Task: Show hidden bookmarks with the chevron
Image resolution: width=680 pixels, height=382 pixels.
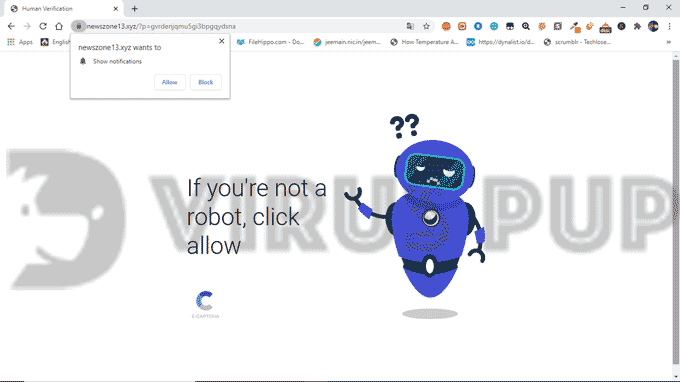Action: 668,42
